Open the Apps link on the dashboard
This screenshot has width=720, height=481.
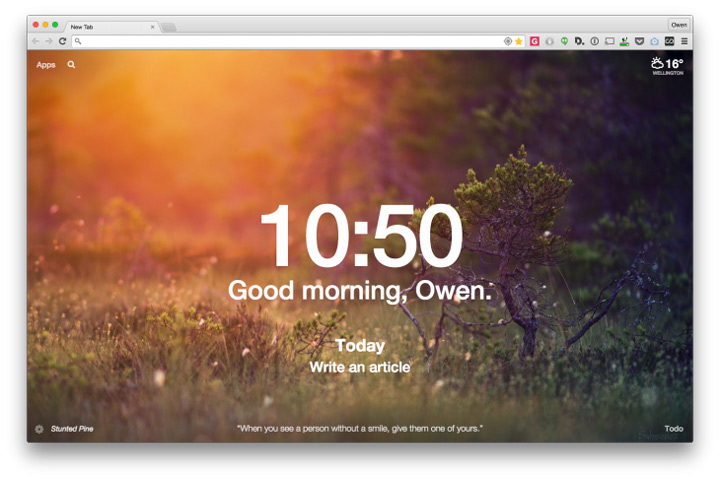click(46, 65)
